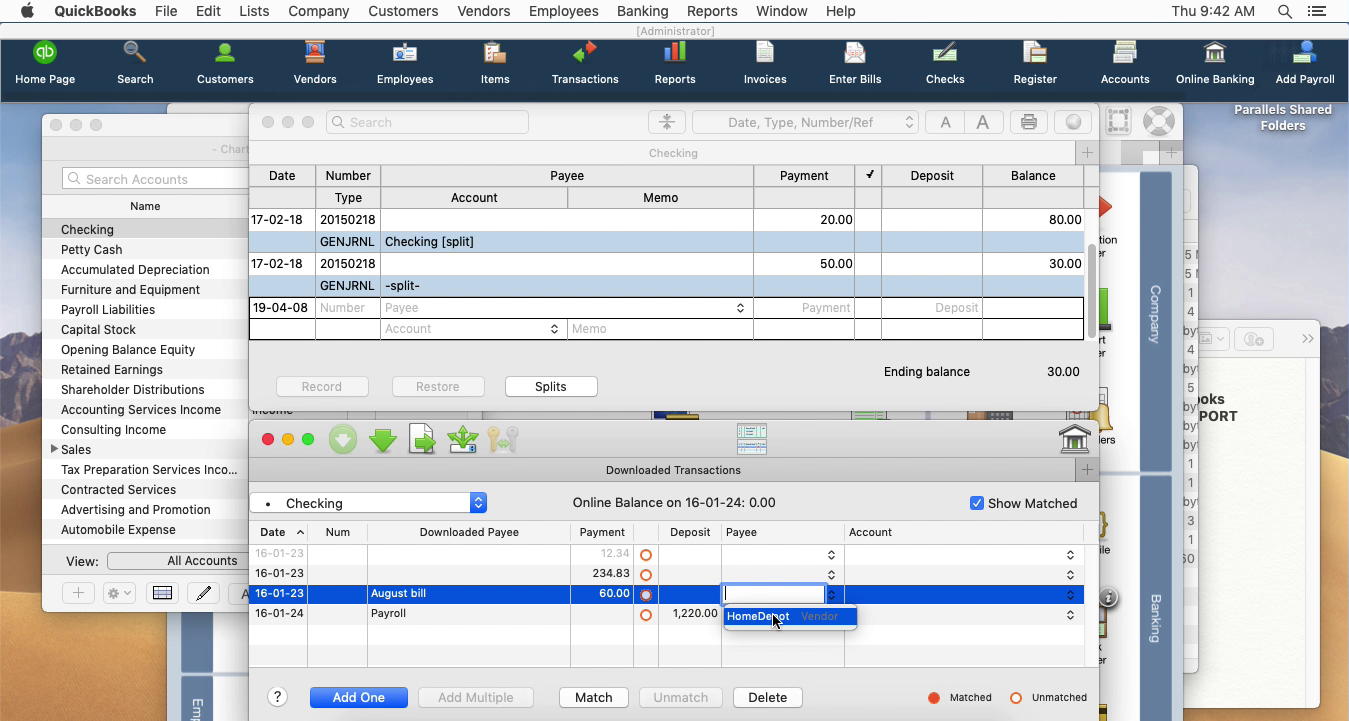
Task: Open the Register icon
Action: 1035,63
